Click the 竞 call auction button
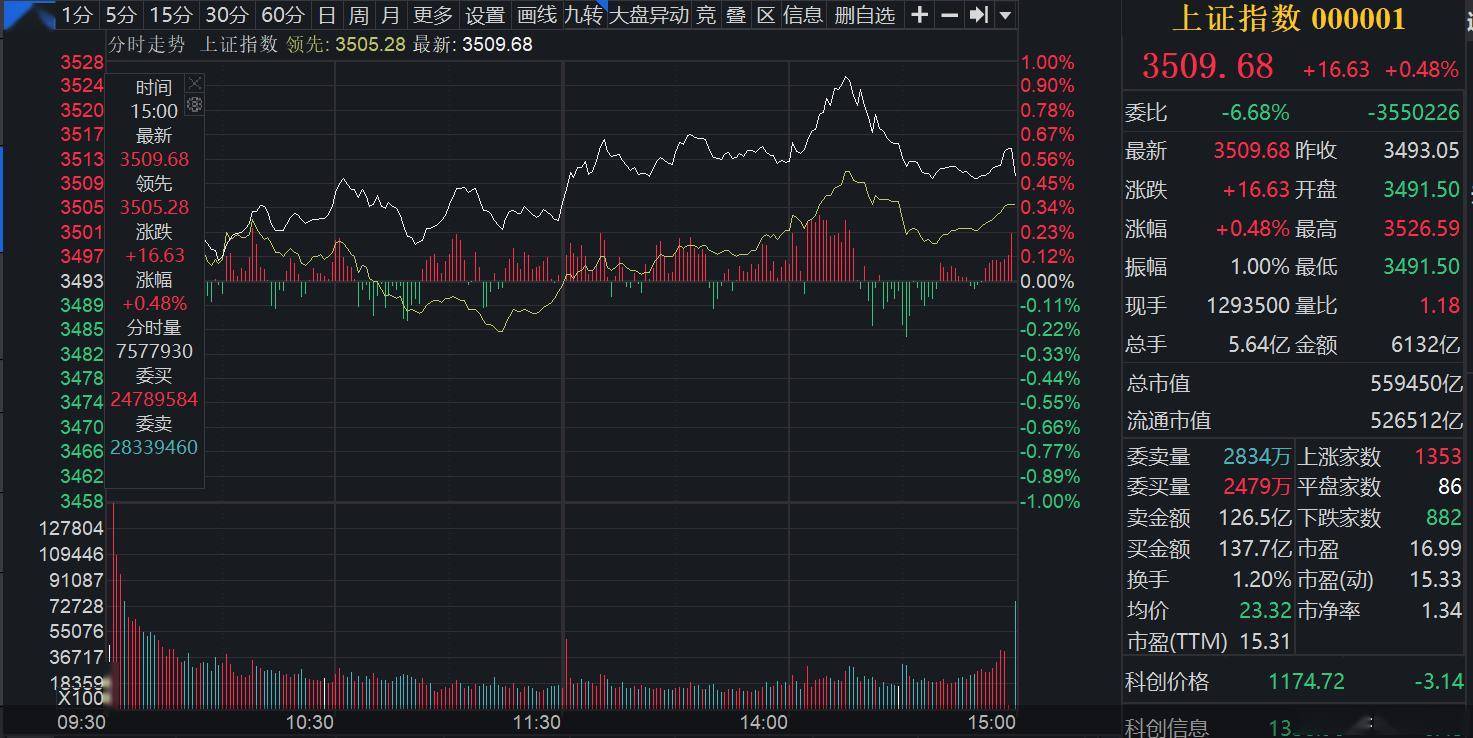Image resolution: width=1473 pixels, height=738 pixels. coord(706,15)
